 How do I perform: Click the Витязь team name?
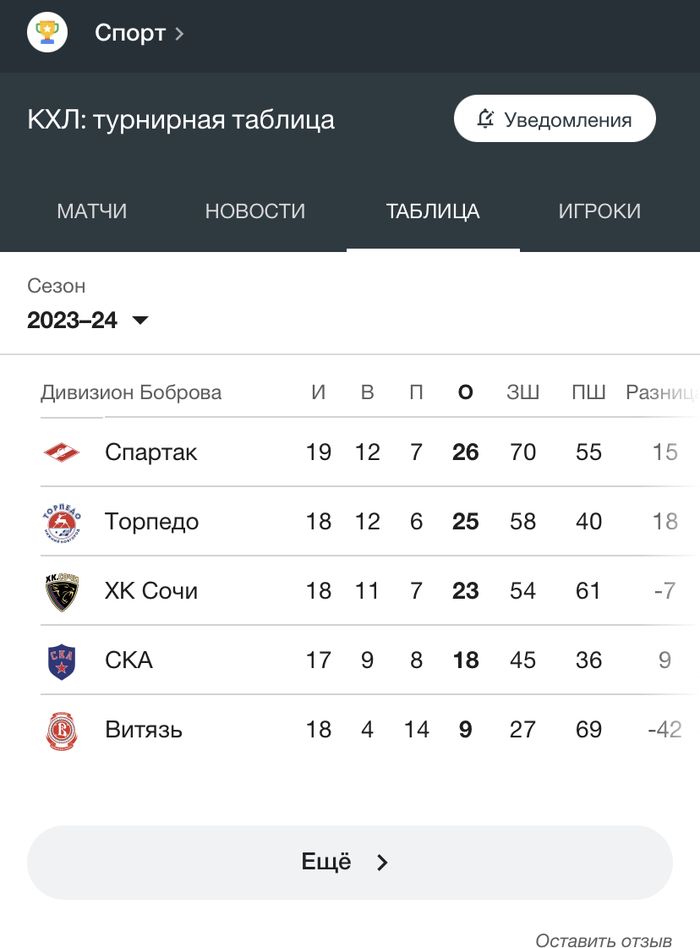click(x=144, y=730)
